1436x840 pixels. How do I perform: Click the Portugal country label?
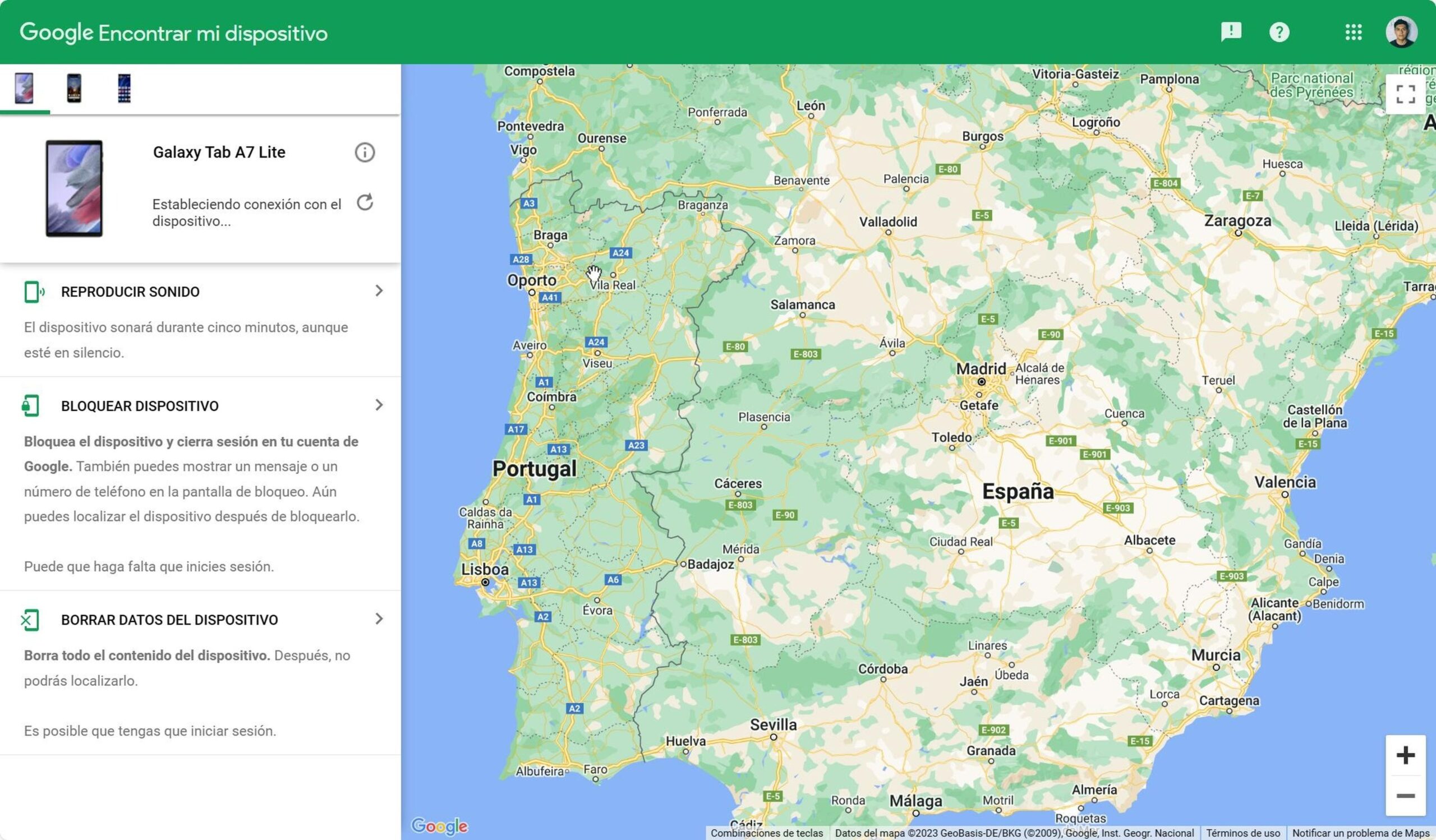click(535, 469)
